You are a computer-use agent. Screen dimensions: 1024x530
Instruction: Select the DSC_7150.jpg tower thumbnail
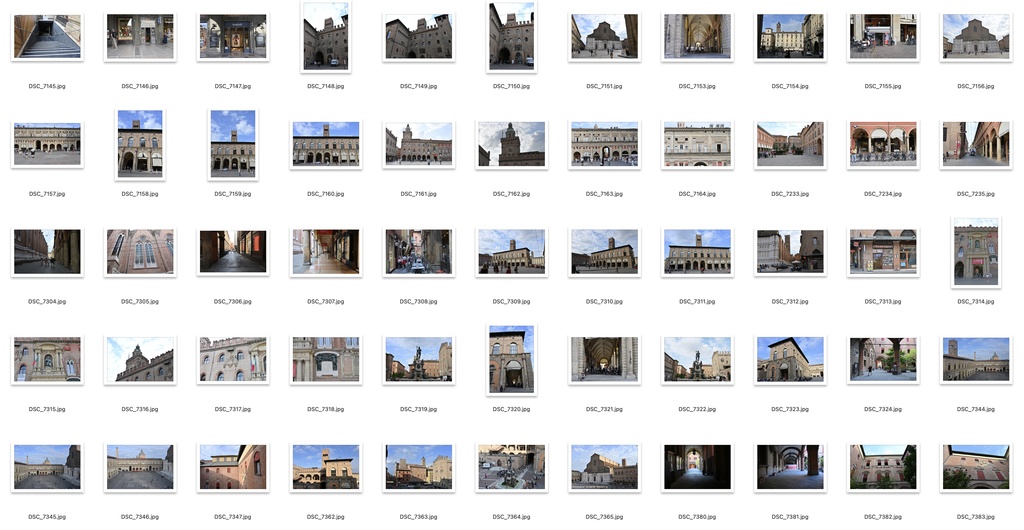pos(511,37)
